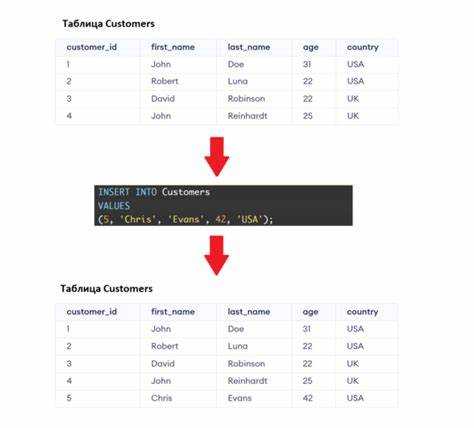Select the 'Chris' string in the SQL statement
The height and width of the screenshot is (428, 474).
pos(138,219)
